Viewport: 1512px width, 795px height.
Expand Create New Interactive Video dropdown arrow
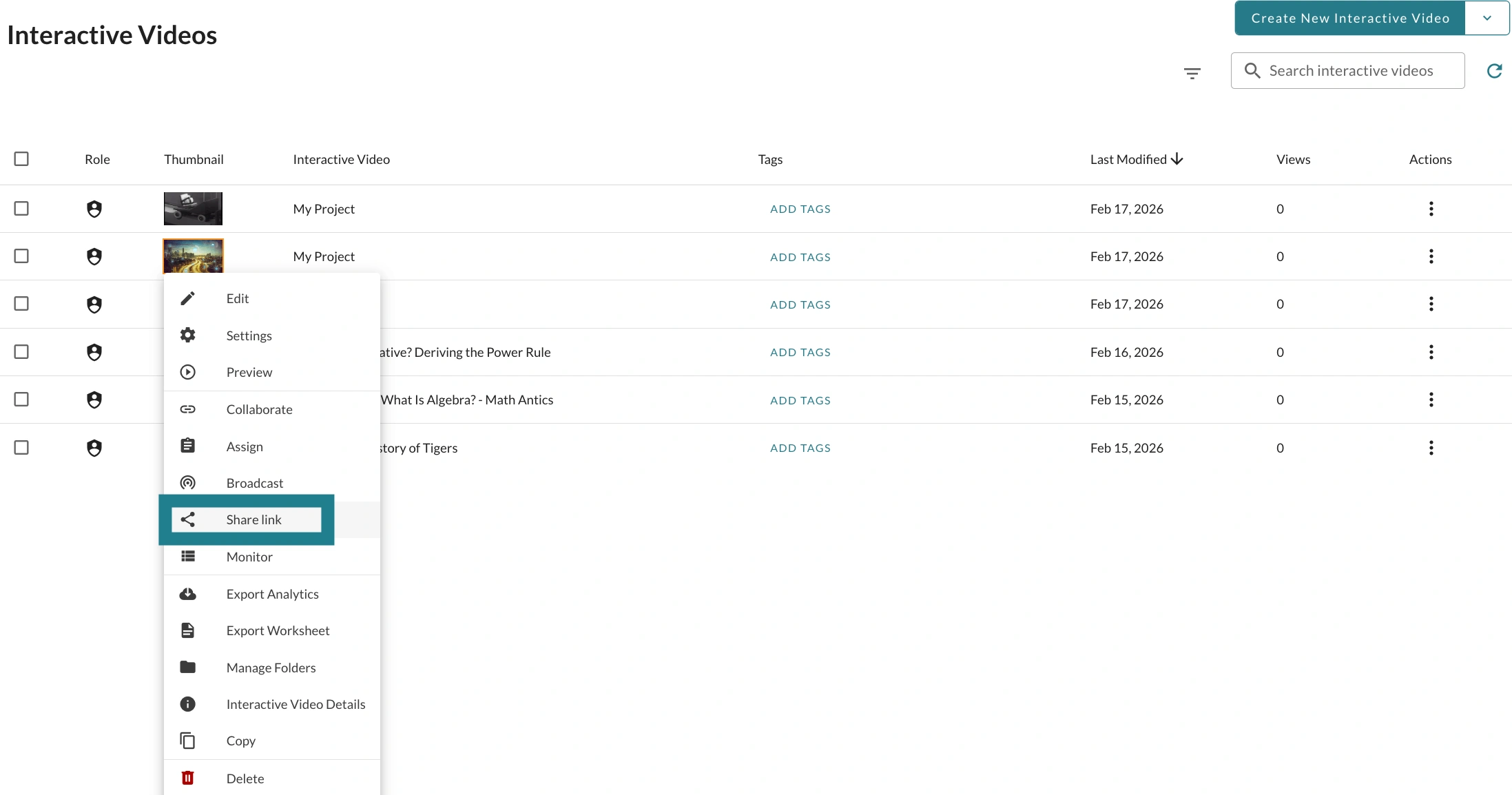tap(1487, 19)
